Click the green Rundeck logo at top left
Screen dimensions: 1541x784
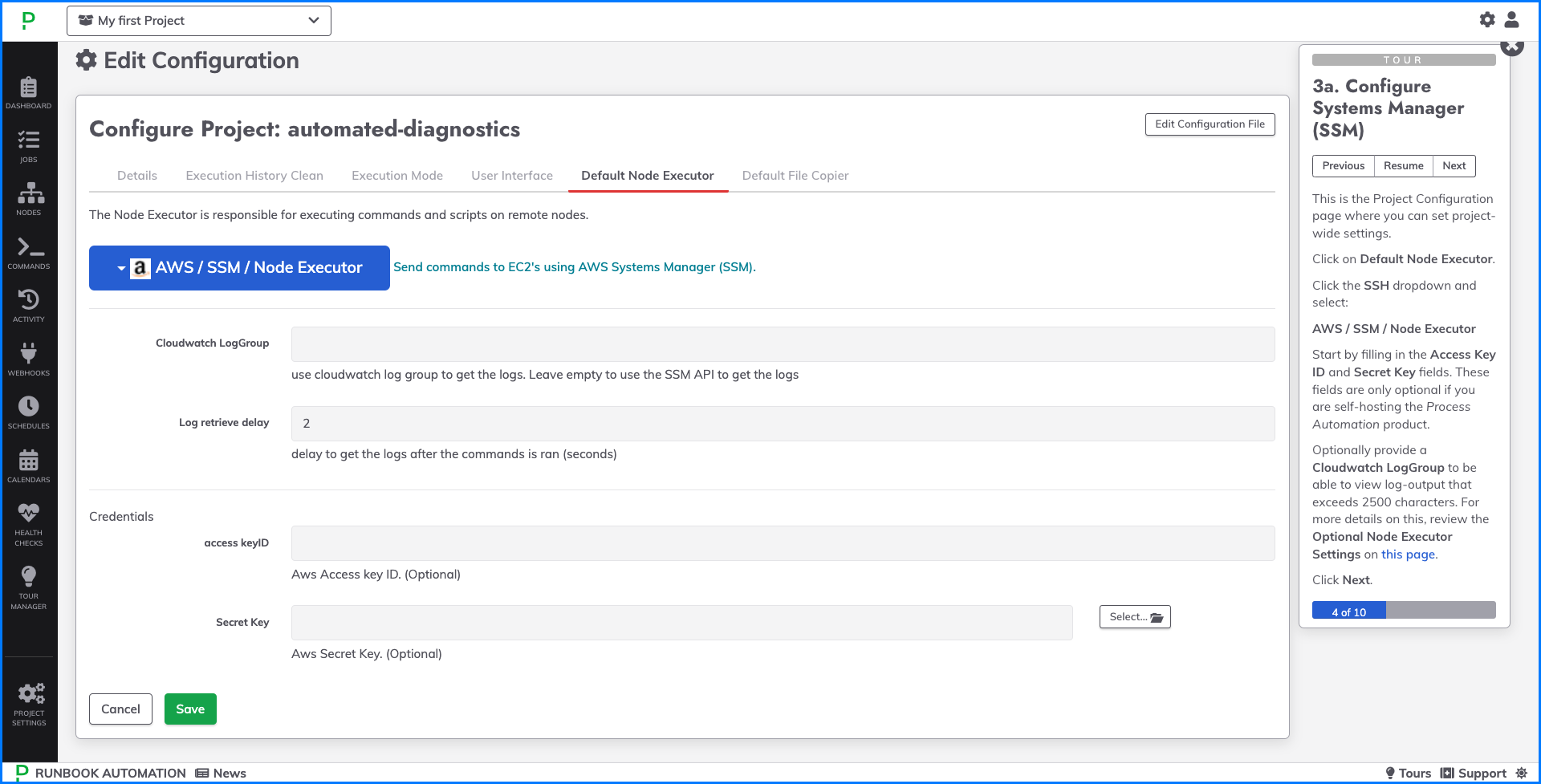pos(29,21)
